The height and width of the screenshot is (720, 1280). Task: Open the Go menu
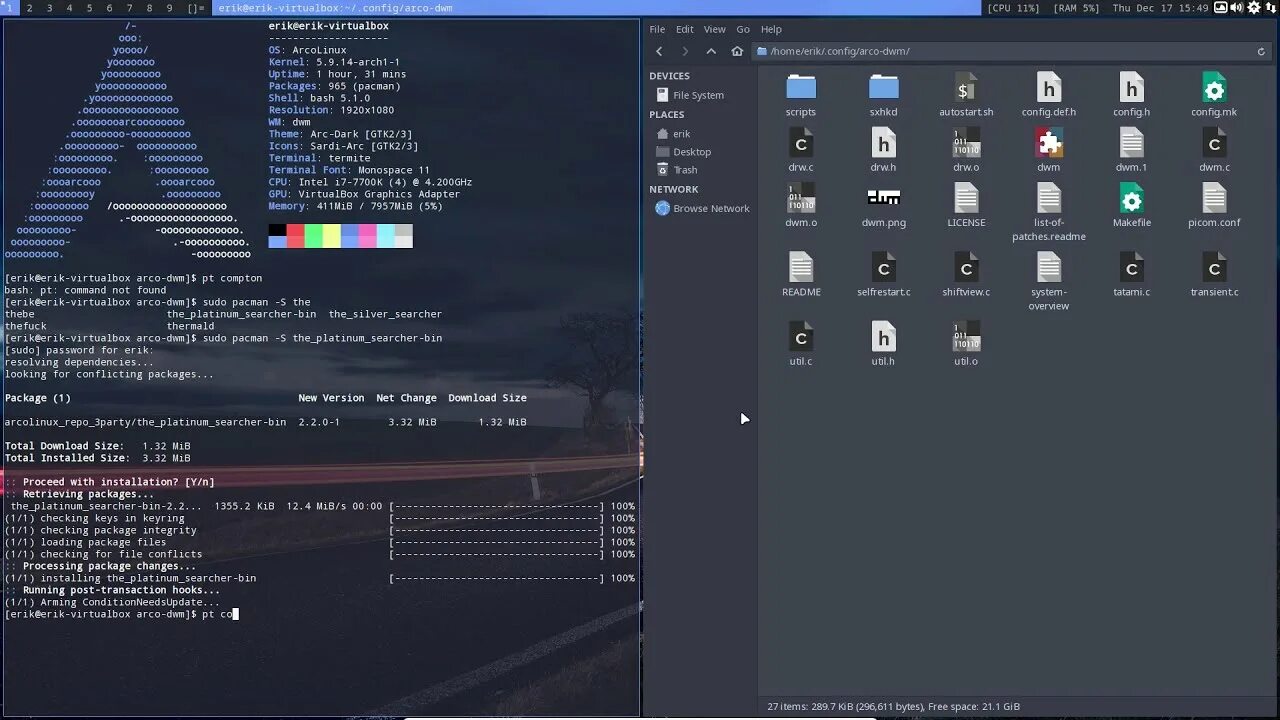[743, 29]
